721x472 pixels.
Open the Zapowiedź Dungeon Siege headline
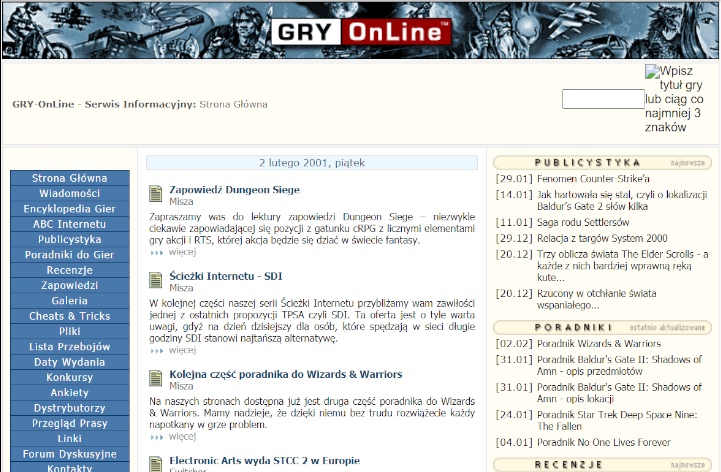(x=235, y=190)
